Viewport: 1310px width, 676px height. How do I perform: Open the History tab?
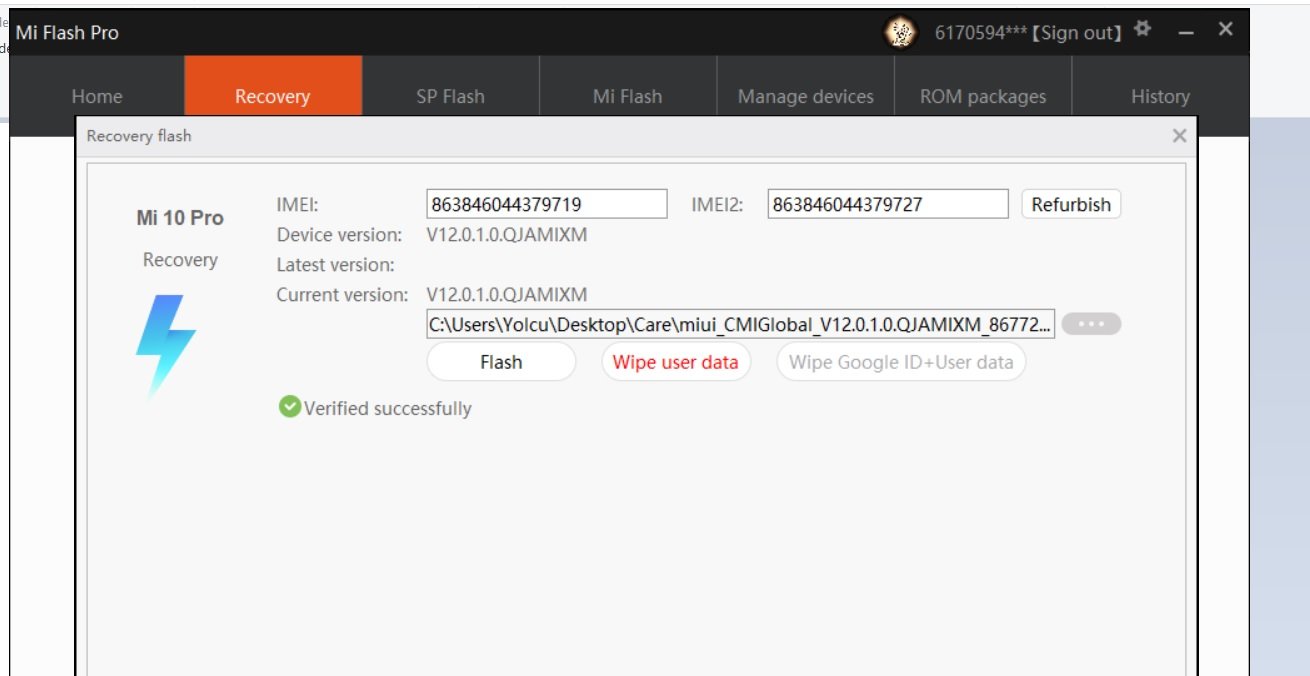[1160, 96]
